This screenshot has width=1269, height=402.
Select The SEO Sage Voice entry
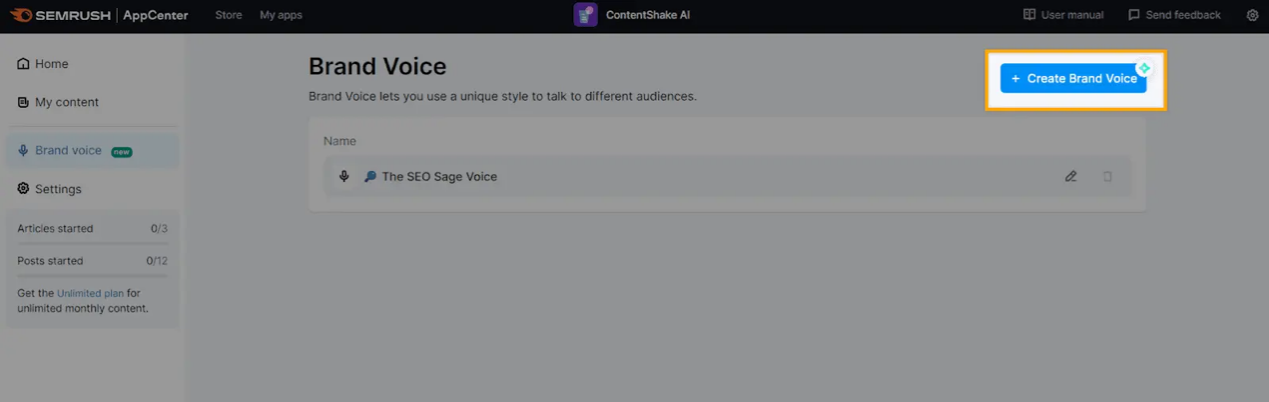pos(439,176)
